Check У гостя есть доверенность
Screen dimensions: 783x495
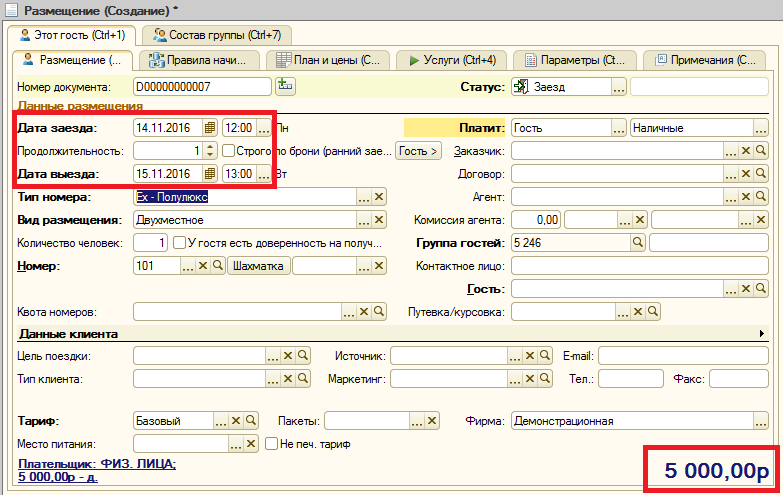(x=179, y=243)
